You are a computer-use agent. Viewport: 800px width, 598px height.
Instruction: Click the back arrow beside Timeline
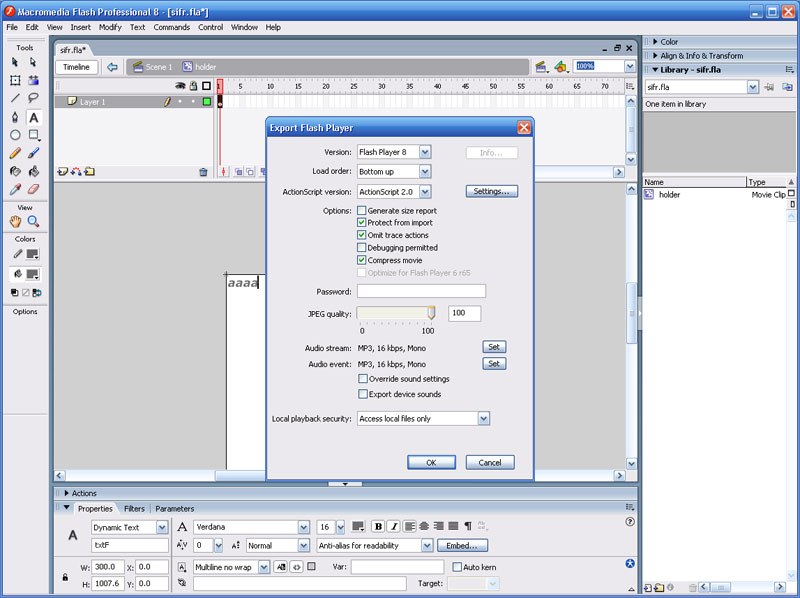[x=112, y=67]
